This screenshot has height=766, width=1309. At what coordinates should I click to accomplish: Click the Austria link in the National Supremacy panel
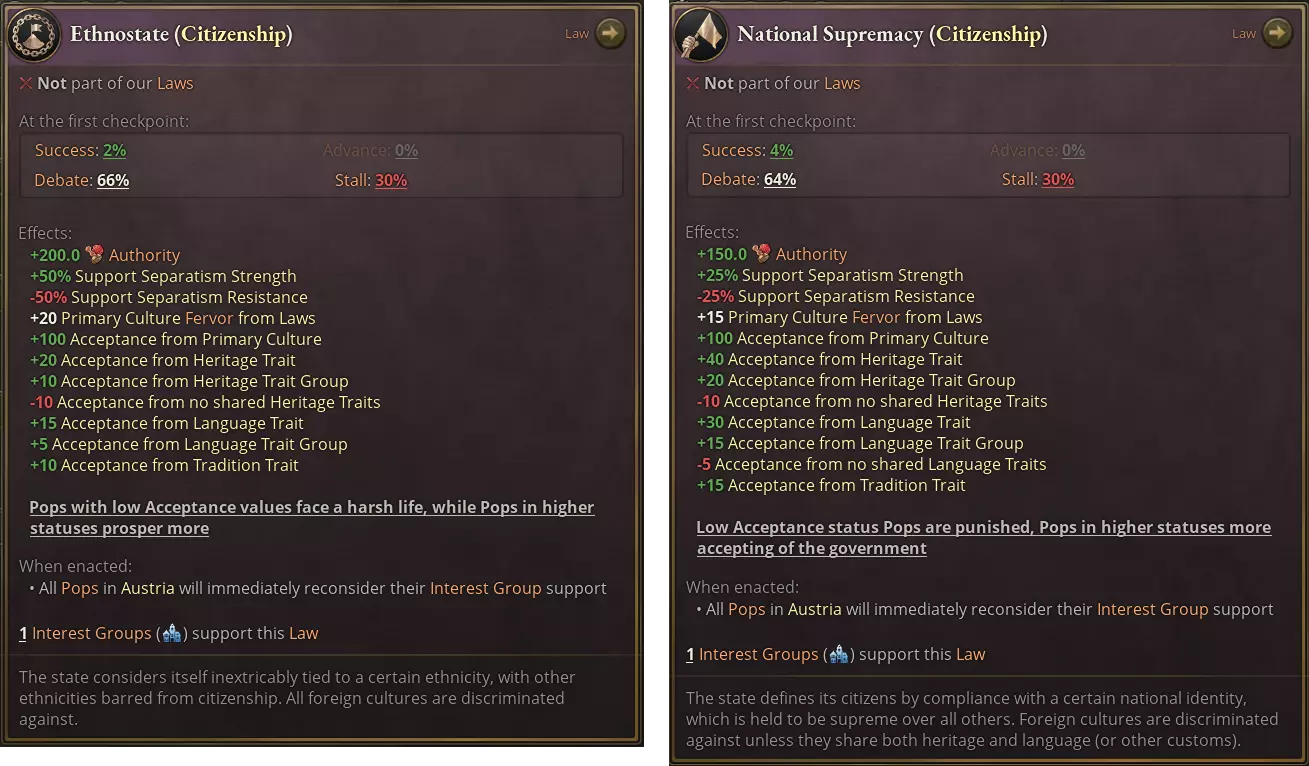click(815, 609)
